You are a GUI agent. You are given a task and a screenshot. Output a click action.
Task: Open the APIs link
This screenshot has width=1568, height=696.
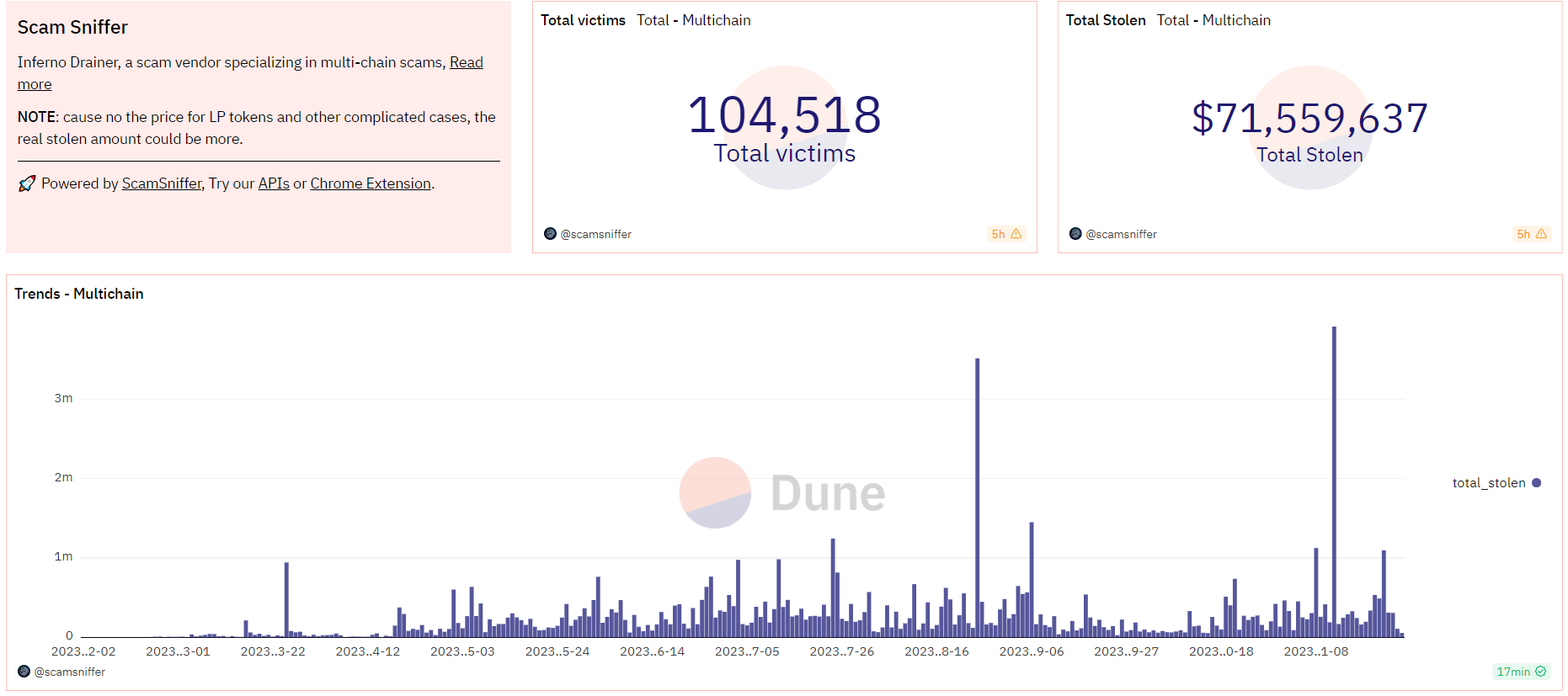click(274, 183)
